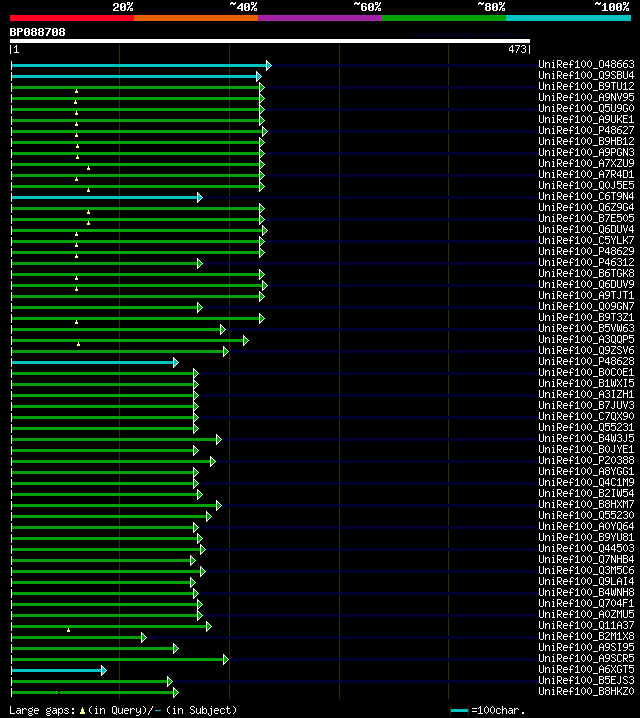The height and width of the screenshot is (718, 640).
Task: Click the green alignment bar for UniRef100_Q6DUV4
Action: [137, 230]
